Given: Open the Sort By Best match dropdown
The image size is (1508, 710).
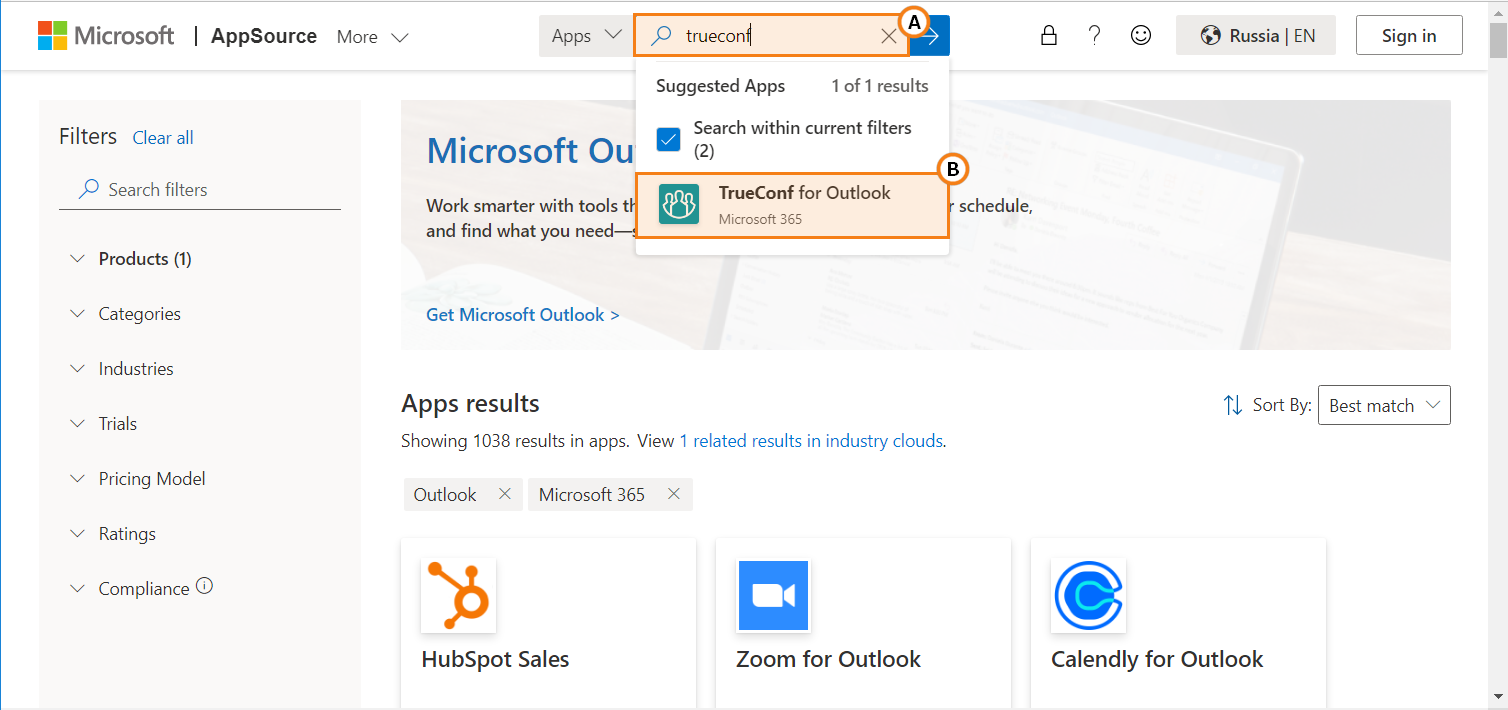Looking at the screenshot, I should coord(1383,405).
